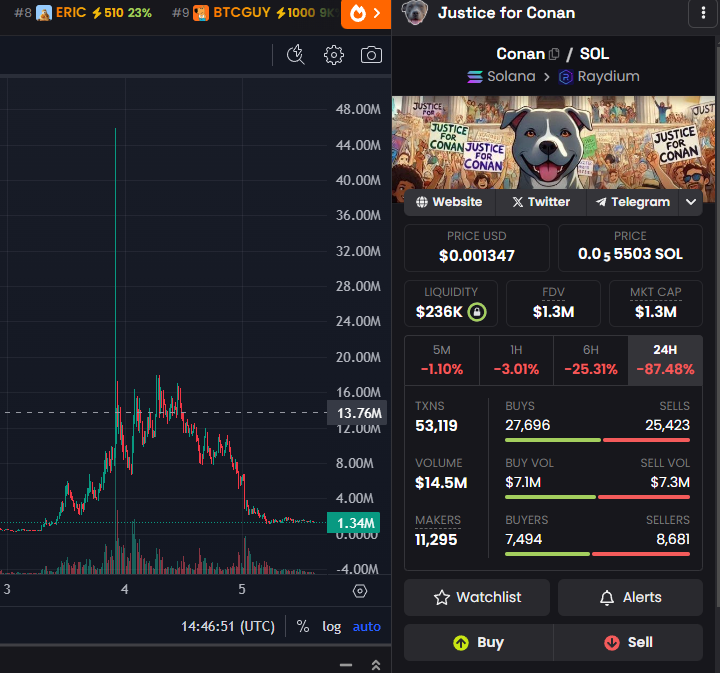
Task: Copy the Conan token address icon
Action: pos(554,54)
